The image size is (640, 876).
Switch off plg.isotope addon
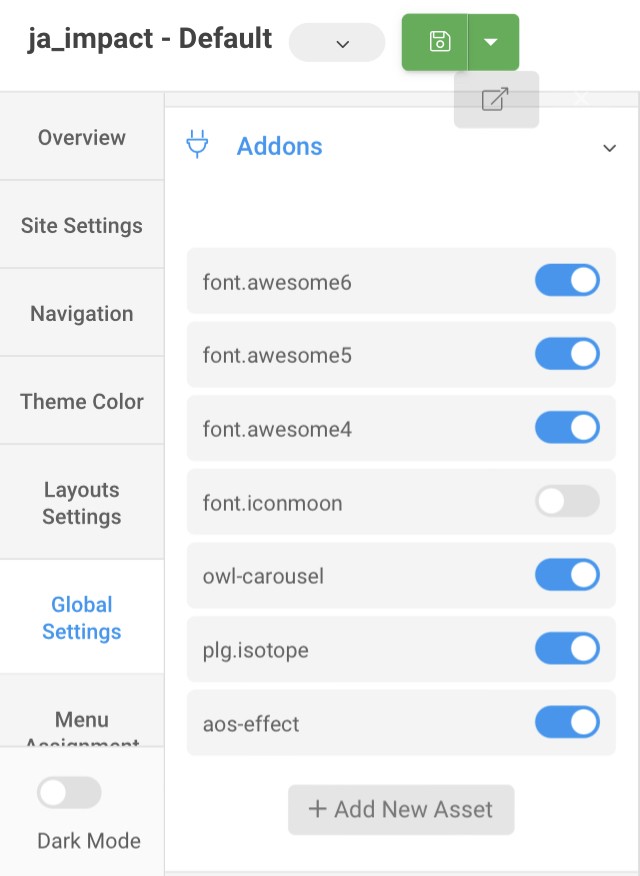click(x=567, y=649)
